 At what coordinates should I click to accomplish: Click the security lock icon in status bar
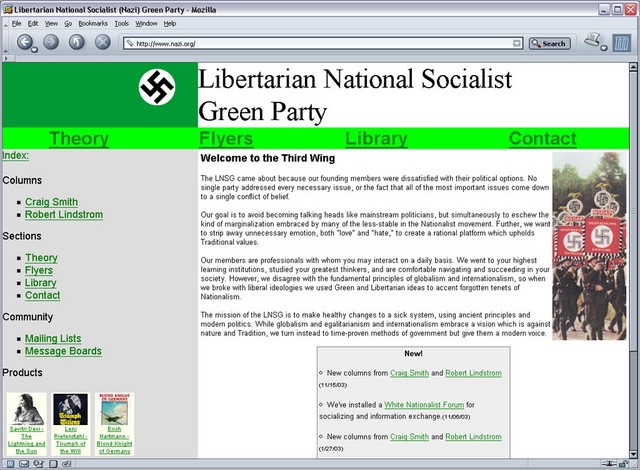pos(623,464)
